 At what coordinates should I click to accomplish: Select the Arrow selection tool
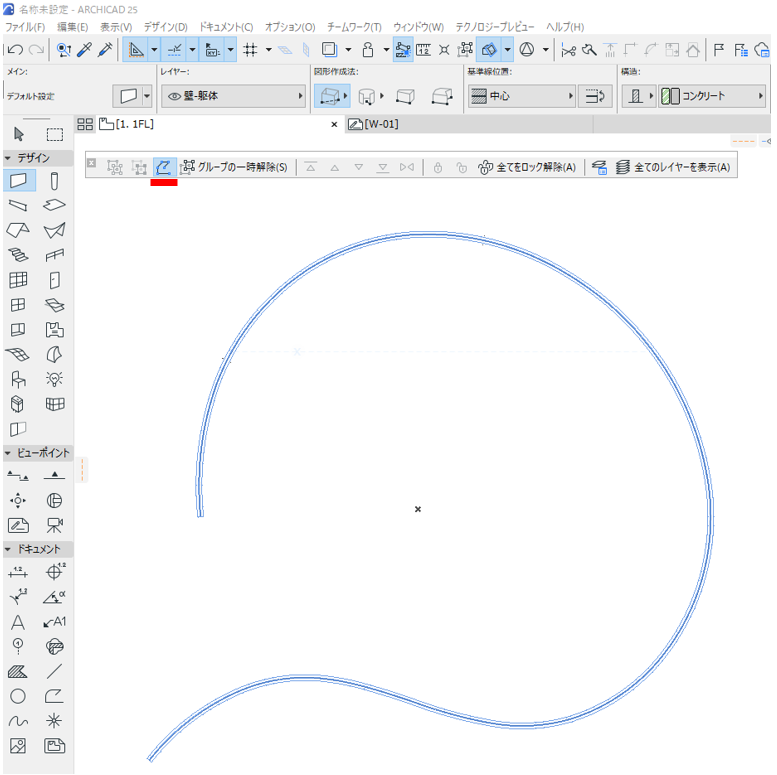coord(19,134)
